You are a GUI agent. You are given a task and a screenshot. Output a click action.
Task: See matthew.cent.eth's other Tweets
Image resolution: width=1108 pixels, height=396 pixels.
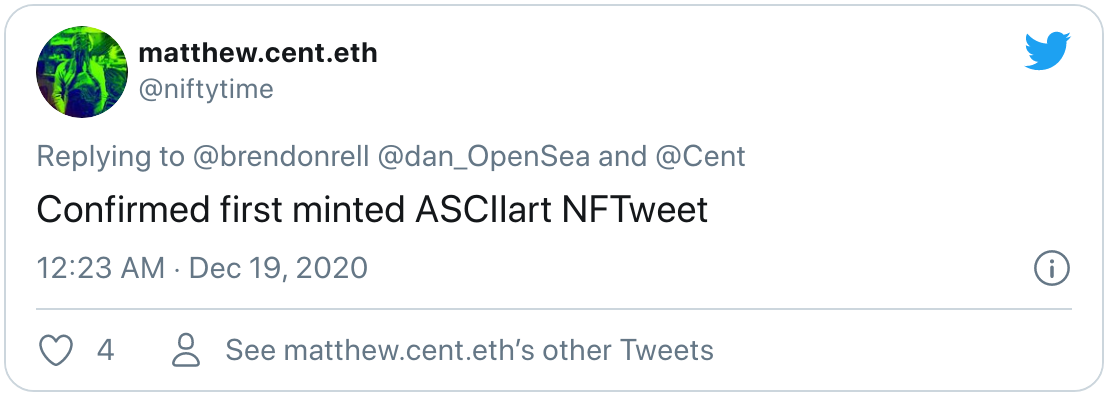[x=469, y=350]
